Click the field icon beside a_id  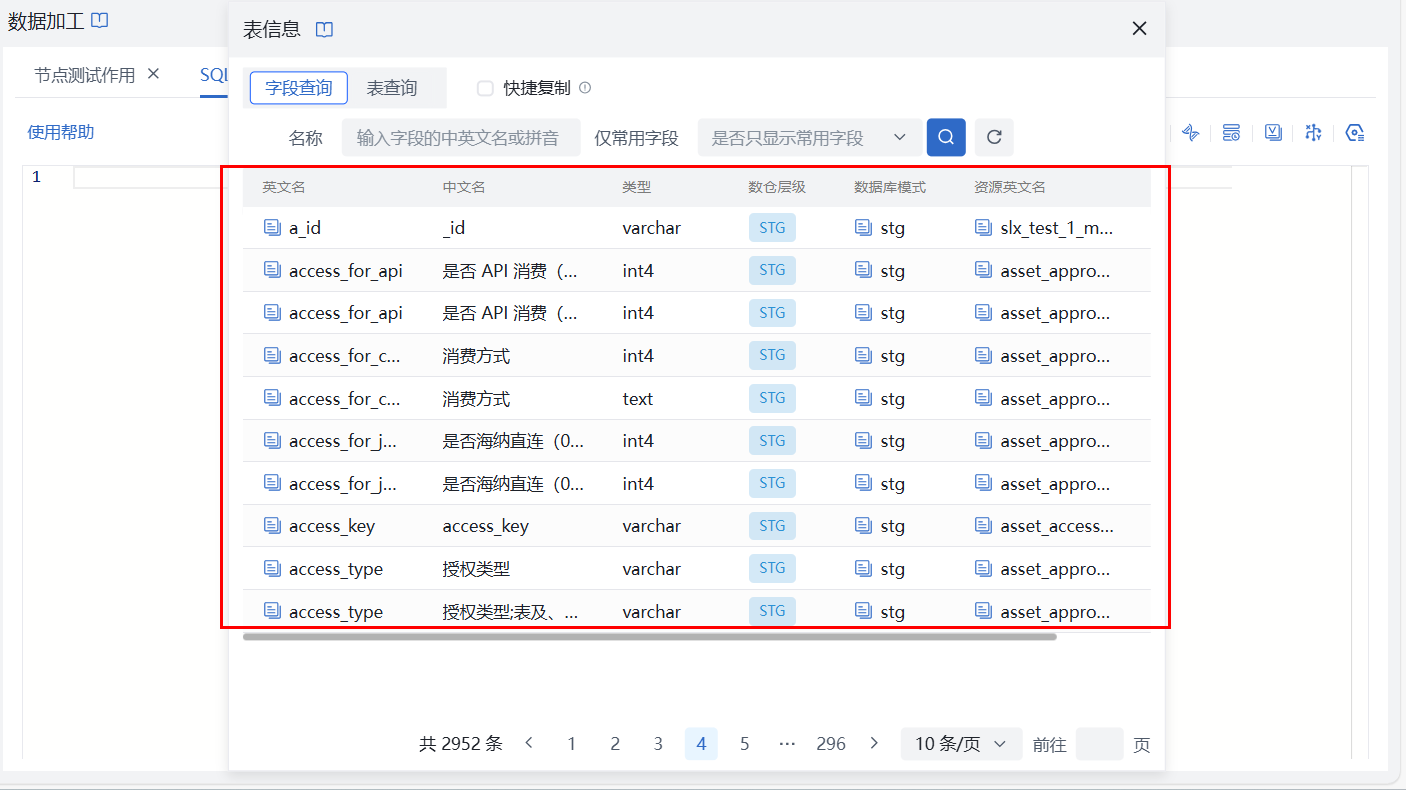point(272,228)
